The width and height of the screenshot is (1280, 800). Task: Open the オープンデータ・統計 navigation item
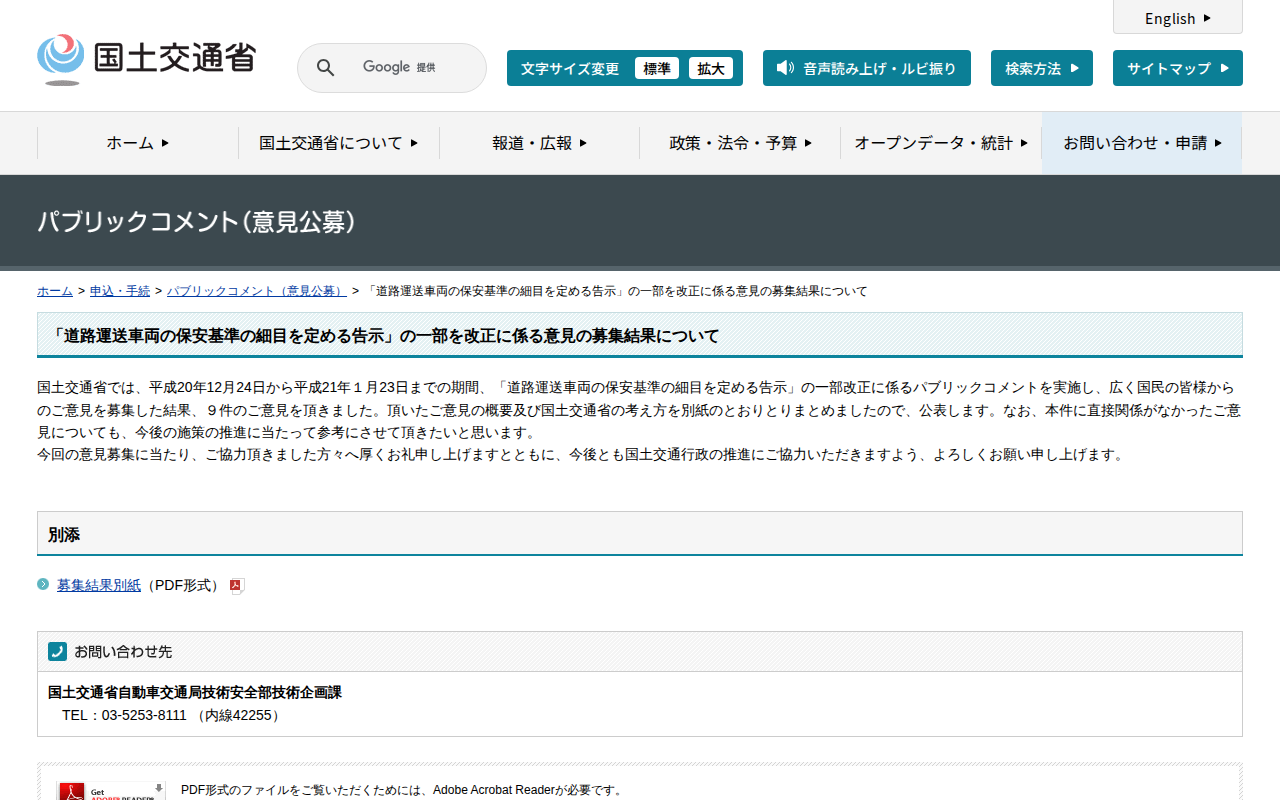point(940,143)
